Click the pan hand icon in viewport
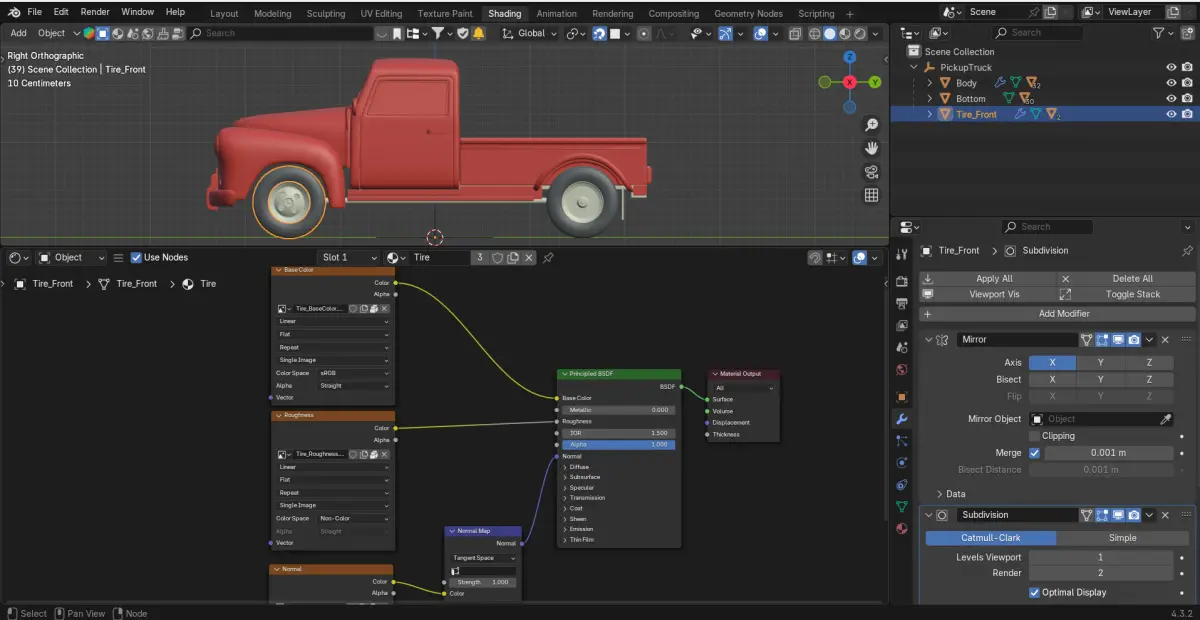The image size is (1200, 620). tap(871, 148)
